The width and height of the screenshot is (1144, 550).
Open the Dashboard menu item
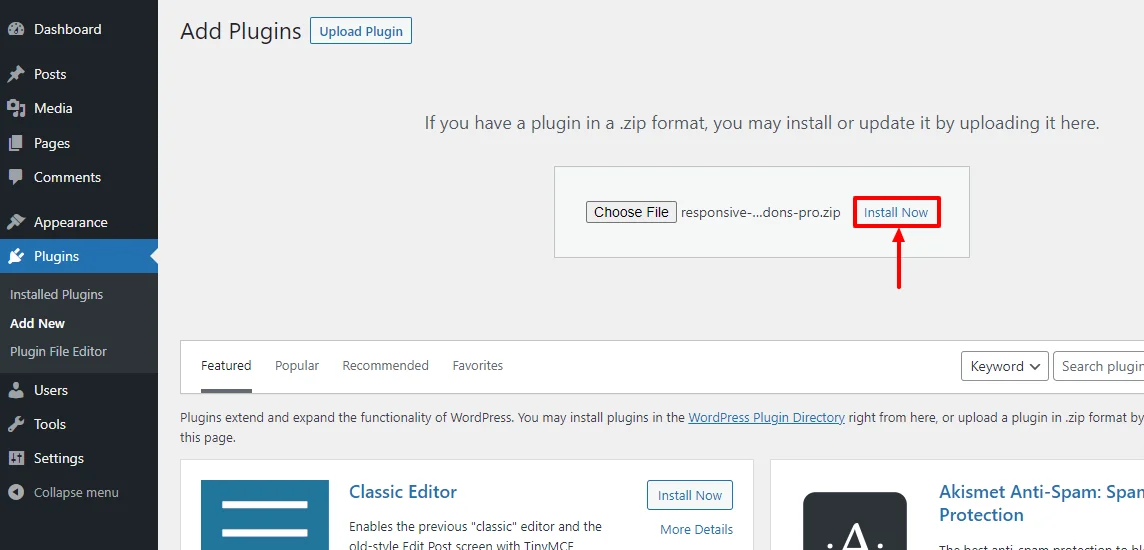(68, 29)
